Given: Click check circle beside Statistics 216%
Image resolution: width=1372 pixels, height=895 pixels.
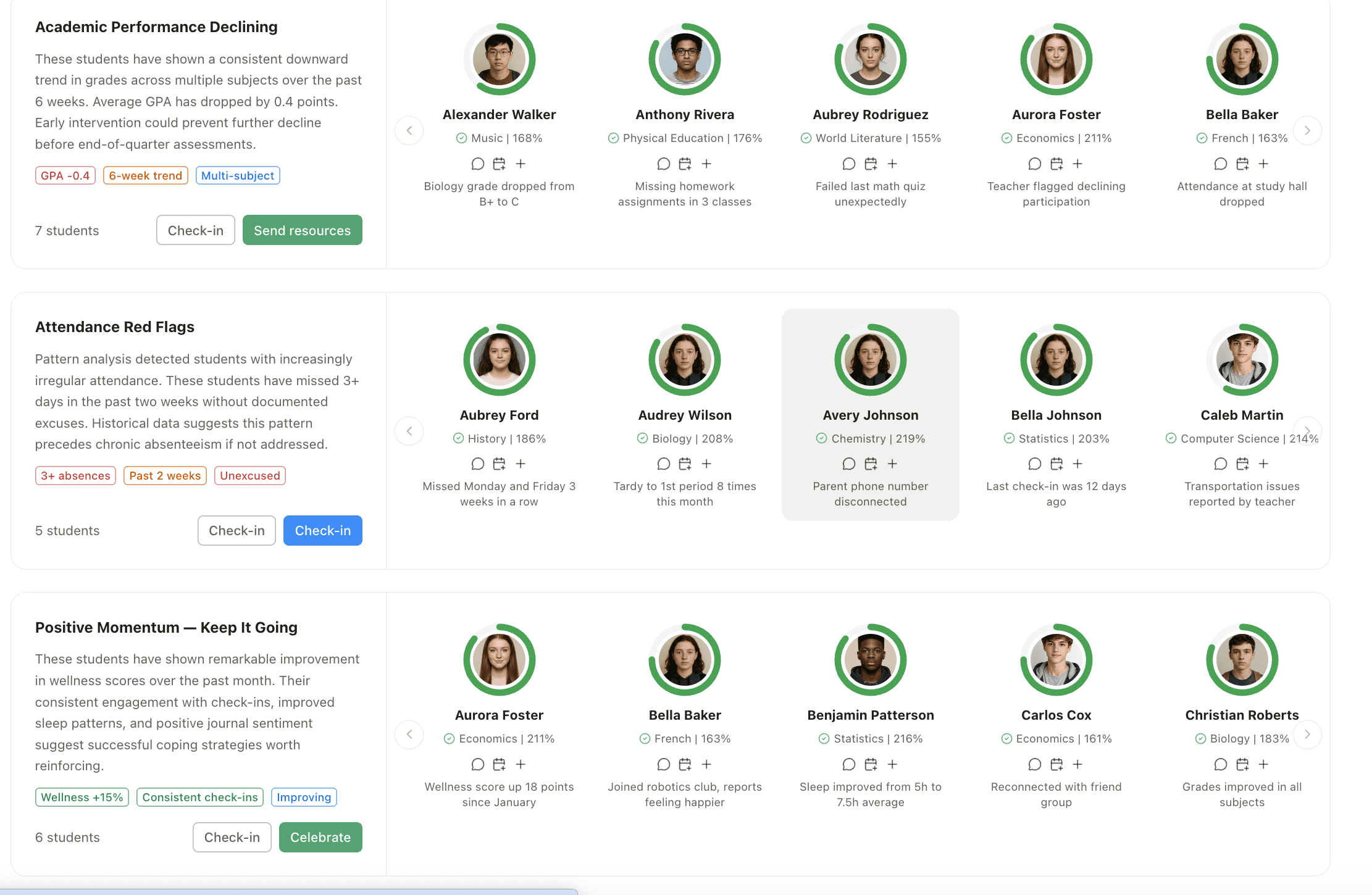Looking at the screenshot, I should 824,739.
